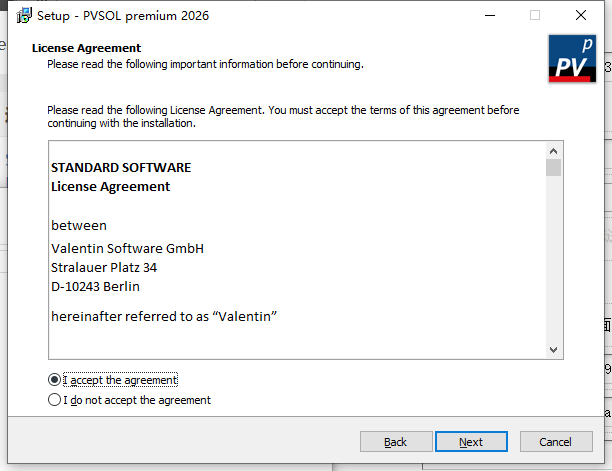Viewport: 612px width, 471px height.
Task: Cancel the installation
Action: (x=555, y=442)
